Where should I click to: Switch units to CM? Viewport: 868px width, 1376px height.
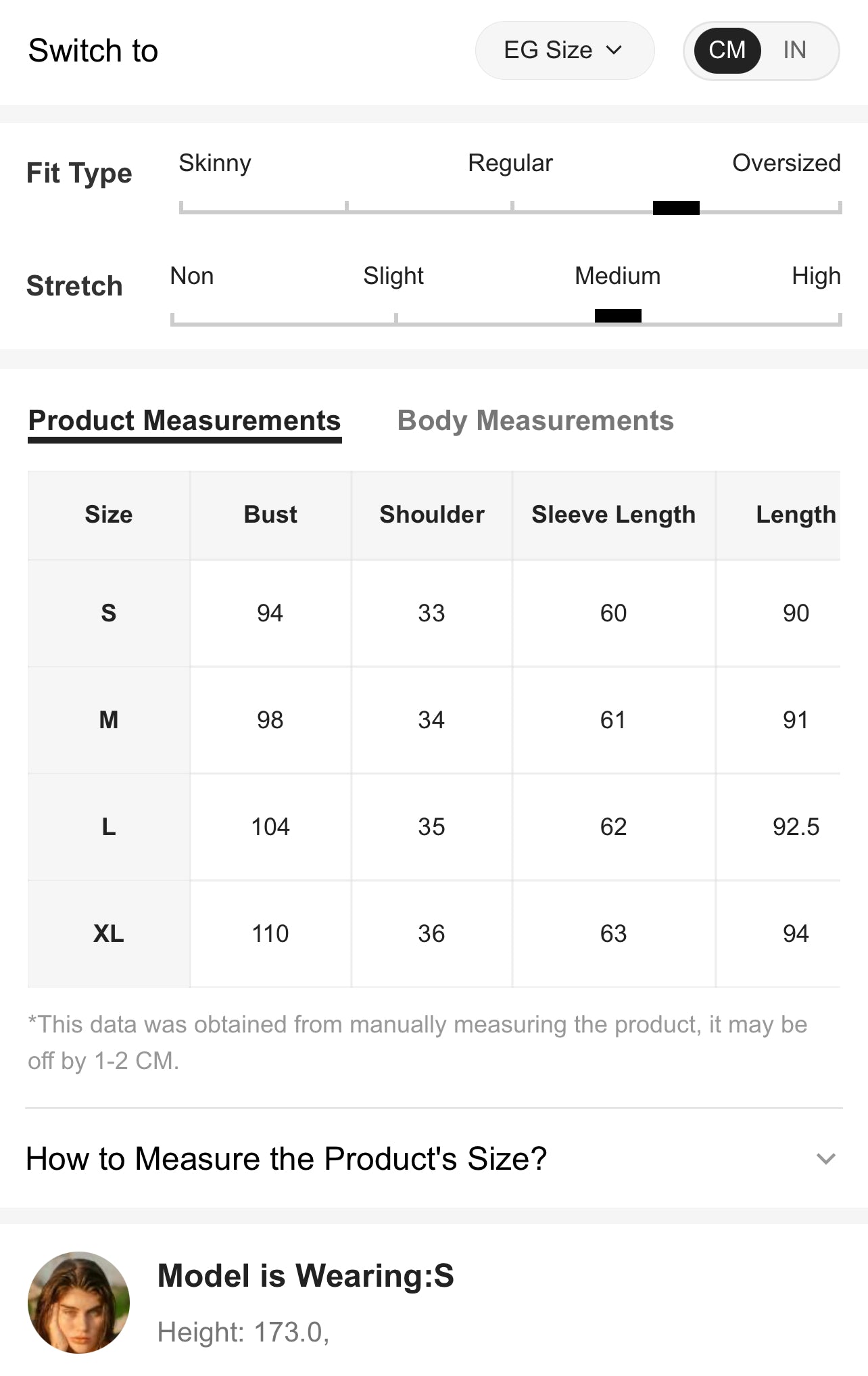point(727,50)
